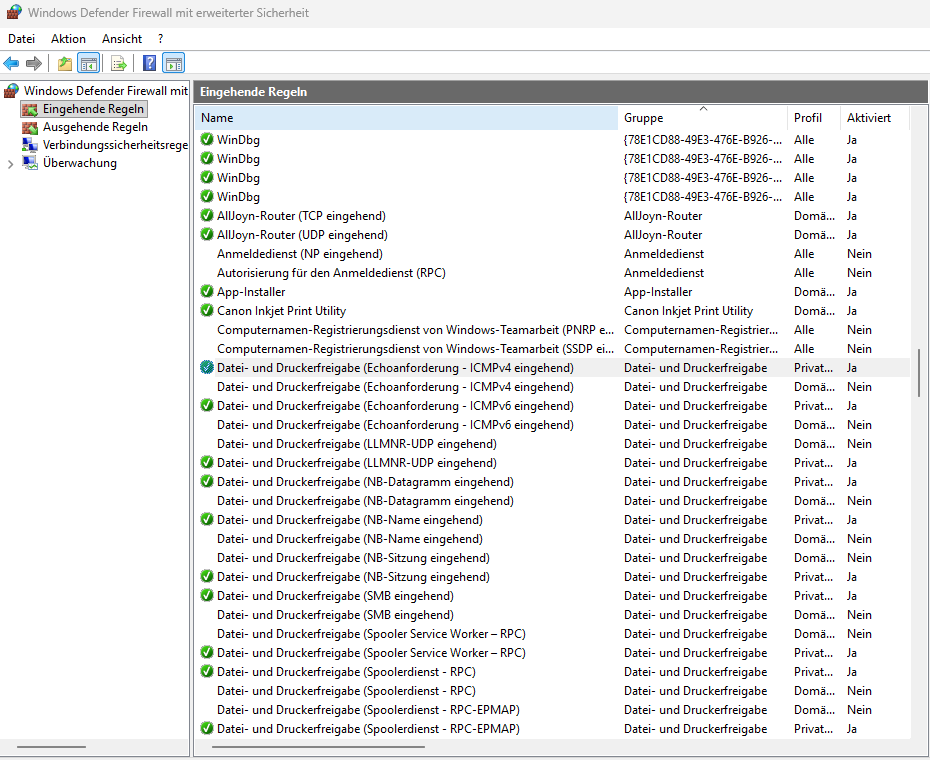Click green check icon of enabled Spoolerdienst - RPC-EPMAP rule
This screenshot has height=760, width=930.
(206, 728)
